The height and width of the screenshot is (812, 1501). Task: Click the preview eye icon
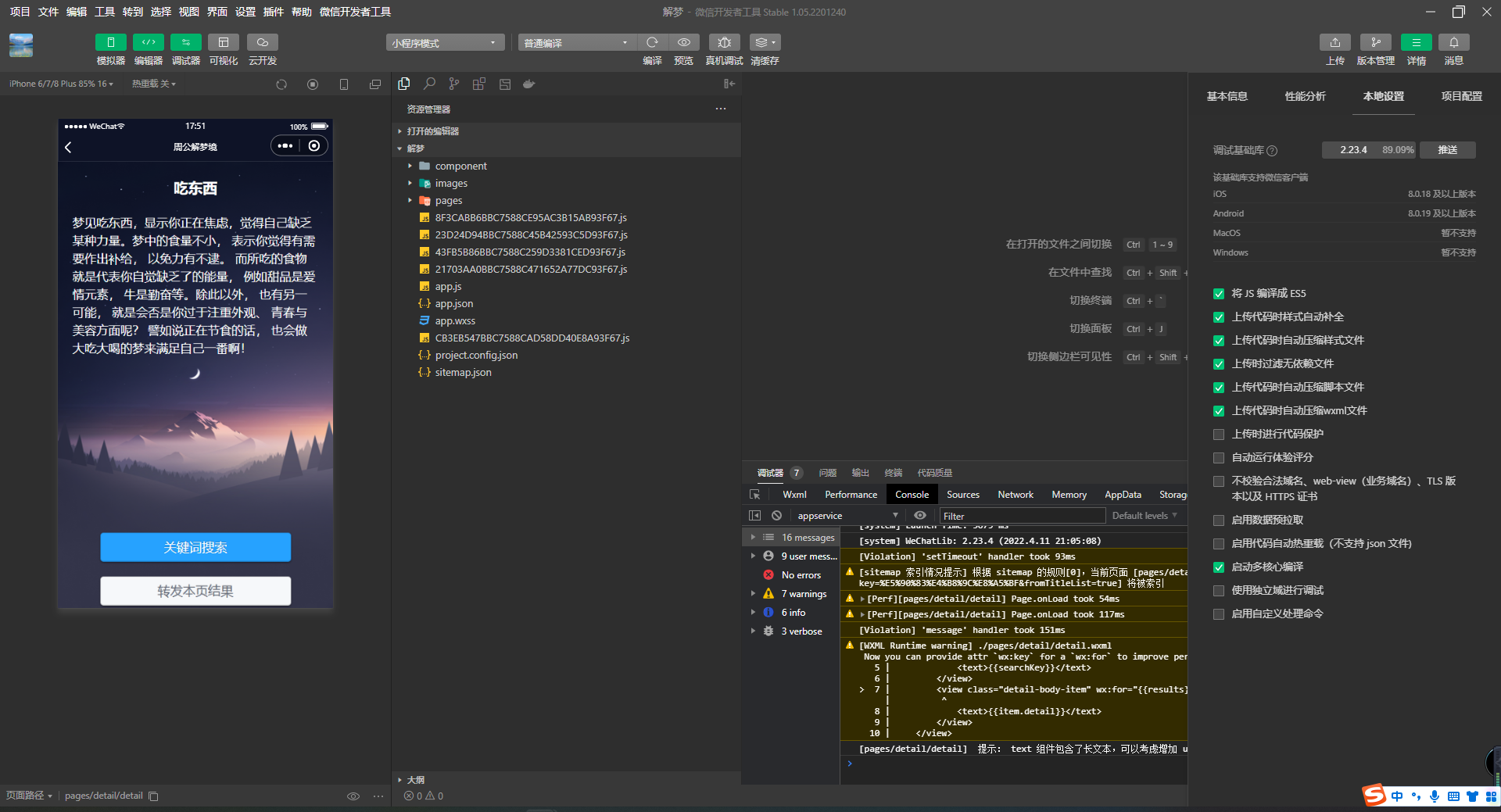pyautogui.click(x=683, y=42)
